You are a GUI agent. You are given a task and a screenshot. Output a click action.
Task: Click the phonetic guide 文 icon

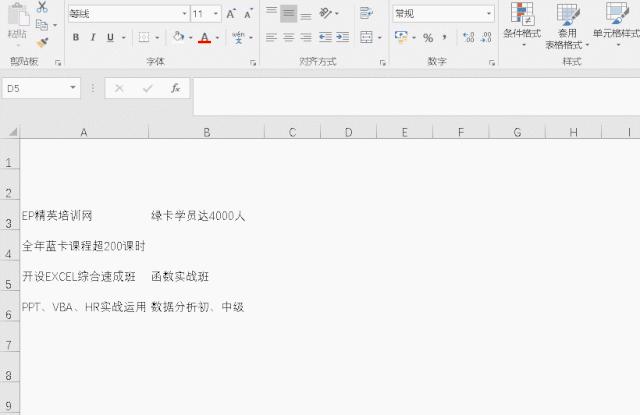coord(238,38)
